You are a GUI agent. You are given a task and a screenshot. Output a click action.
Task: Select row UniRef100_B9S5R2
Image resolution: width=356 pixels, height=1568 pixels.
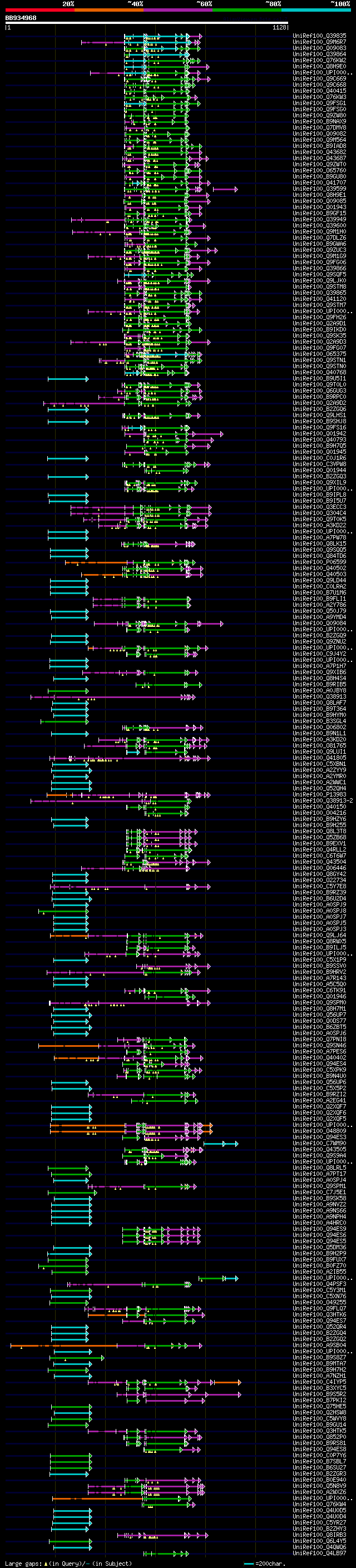click(319, 1394)
